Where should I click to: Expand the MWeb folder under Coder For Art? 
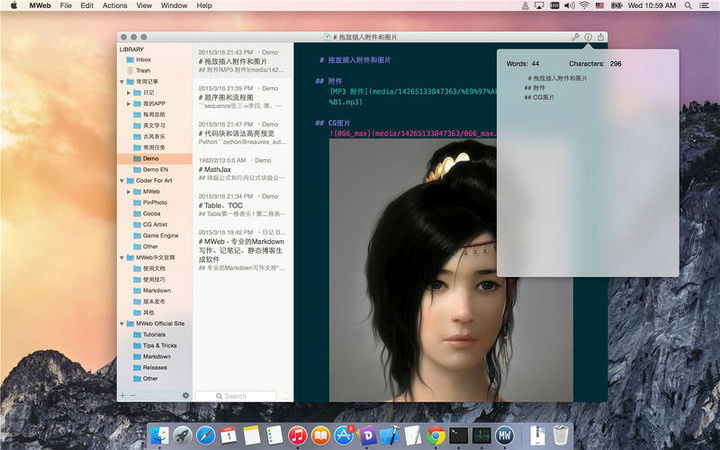(129, 191)
